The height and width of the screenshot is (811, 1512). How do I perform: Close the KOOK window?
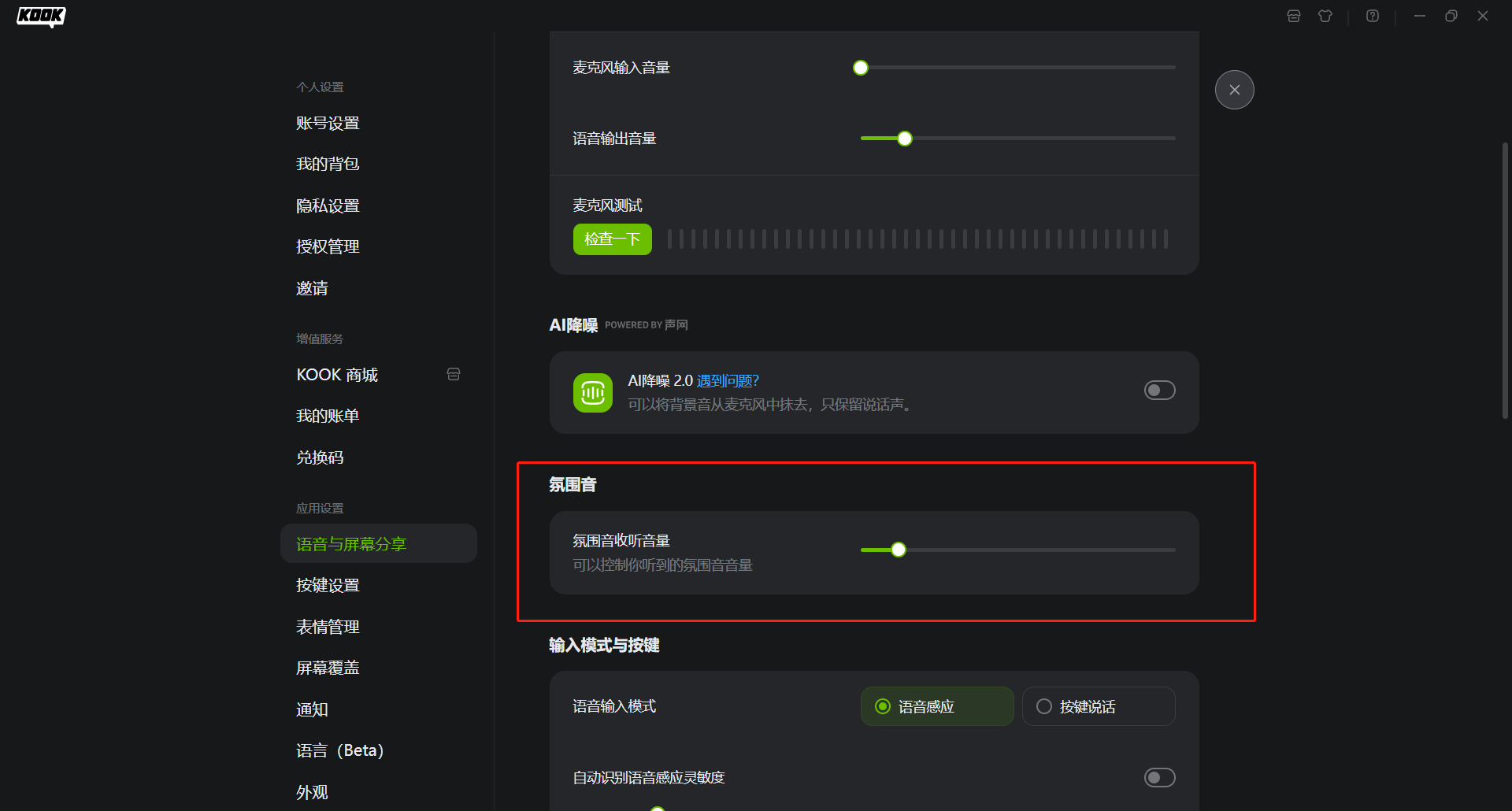pos(1483,16)
